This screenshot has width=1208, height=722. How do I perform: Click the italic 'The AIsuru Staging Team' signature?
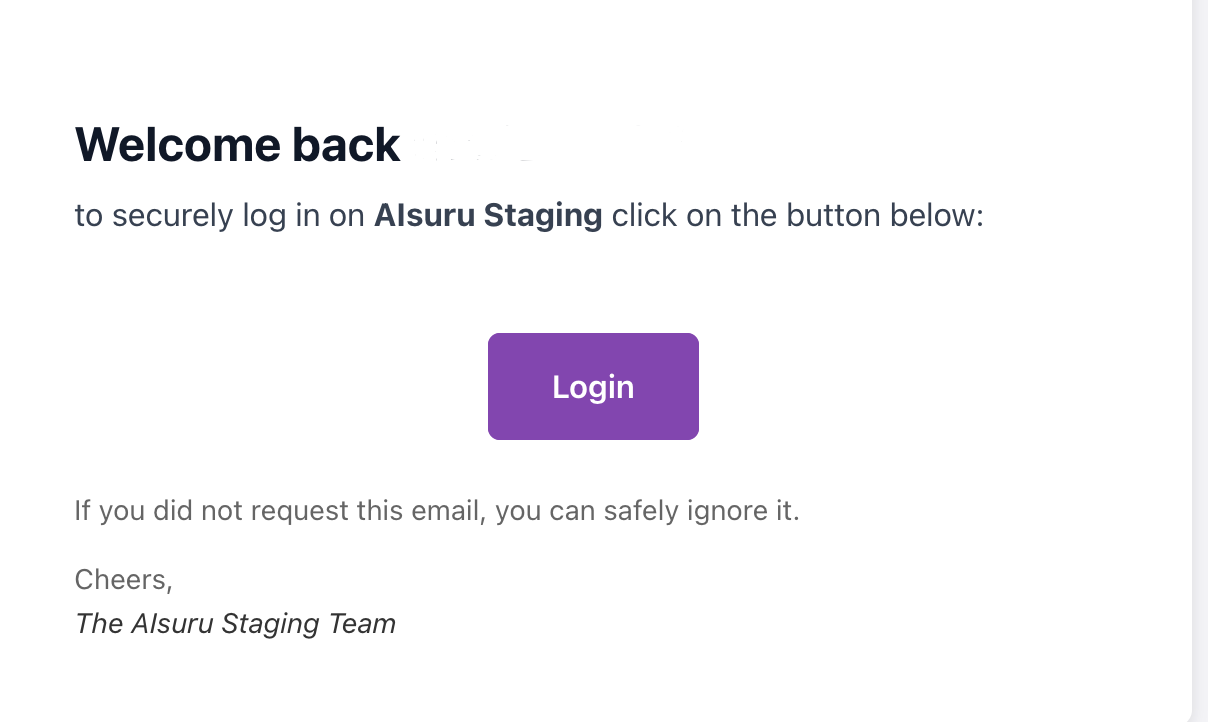(235, 624)
